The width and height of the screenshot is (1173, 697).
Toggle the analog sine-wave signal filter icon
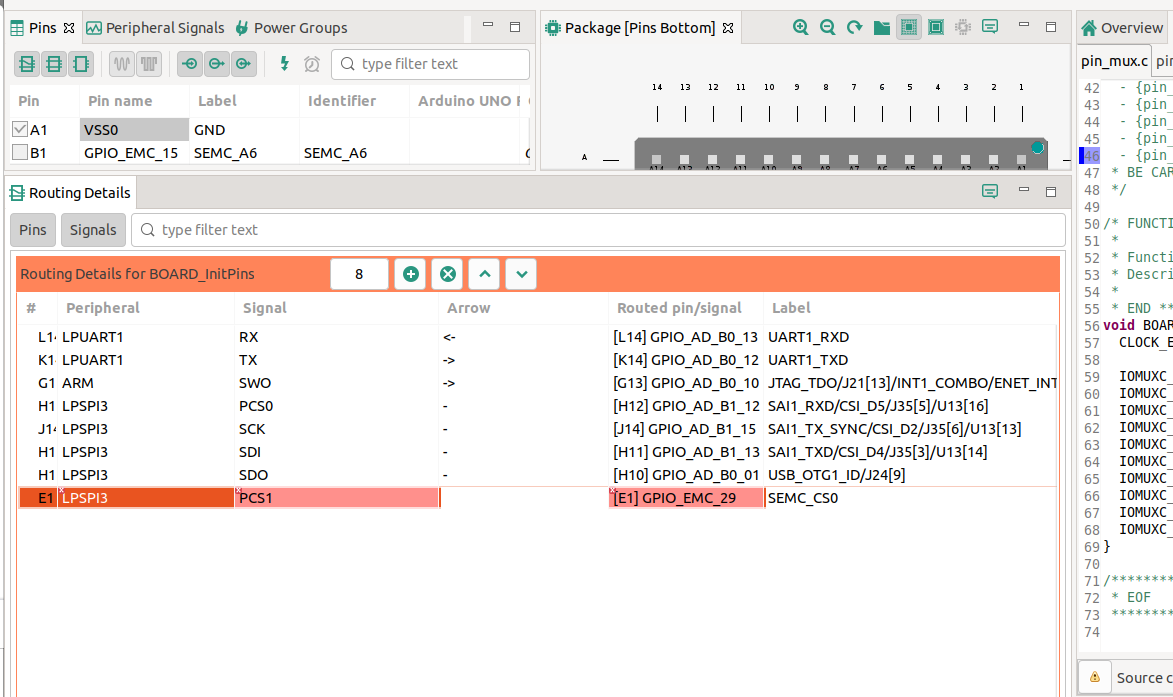point(122,64)
